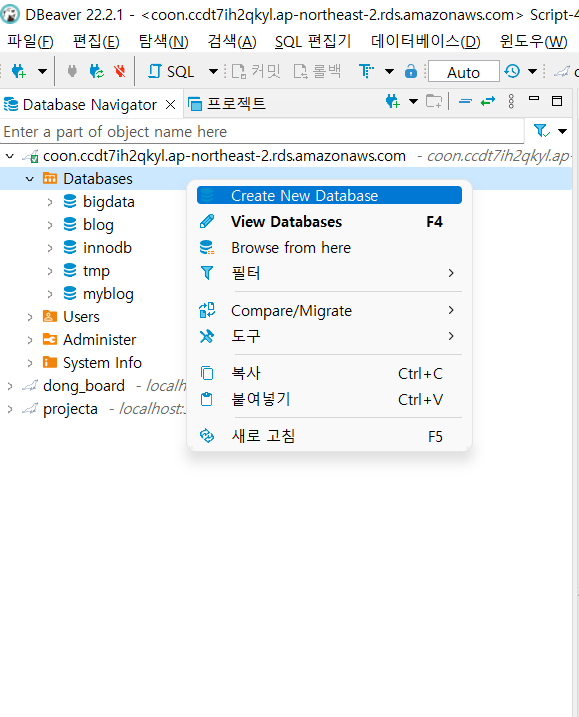Open the SQL 편집기 menu
This screenshot has width=579, height=717.
tap(313, 42)
